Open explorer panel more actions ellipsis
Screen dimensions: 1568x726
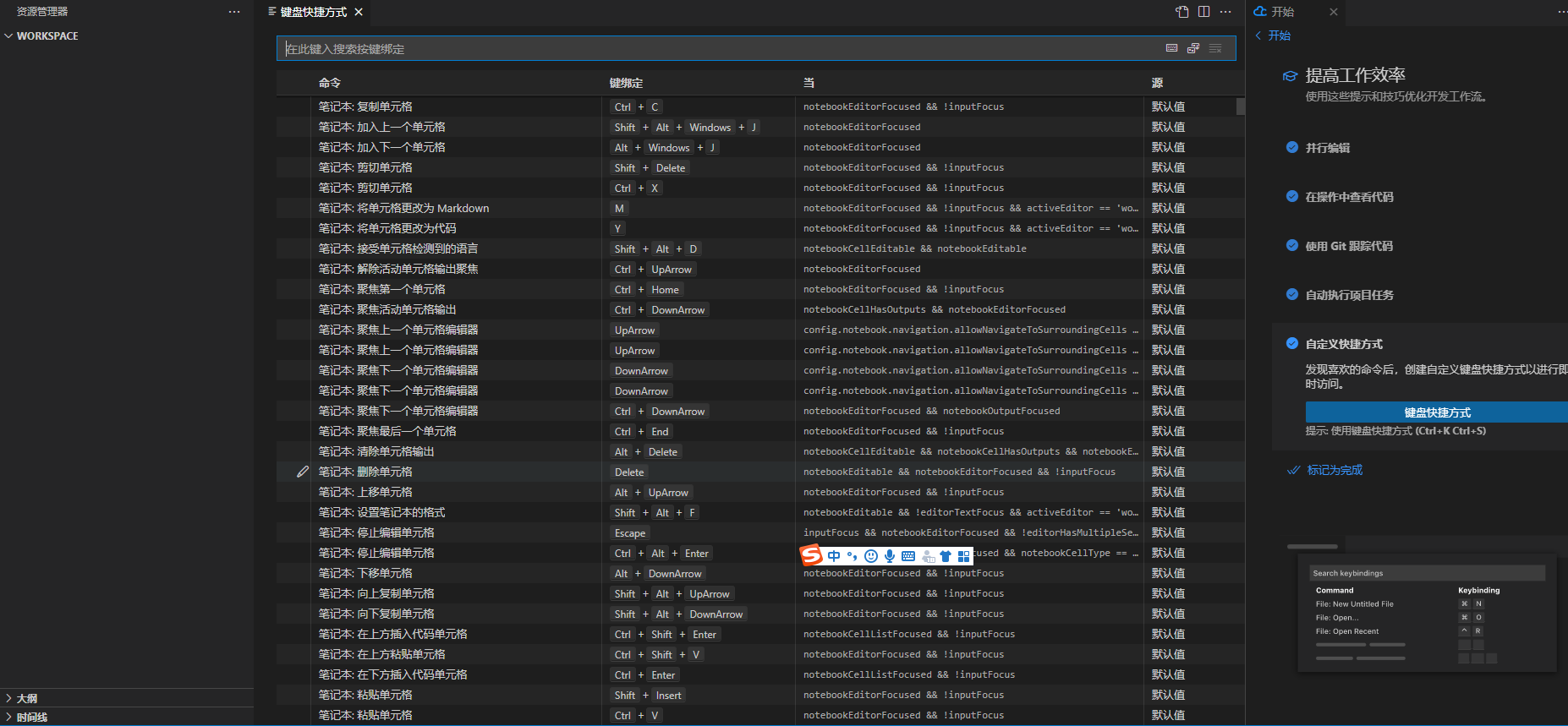tap(234, 12)
